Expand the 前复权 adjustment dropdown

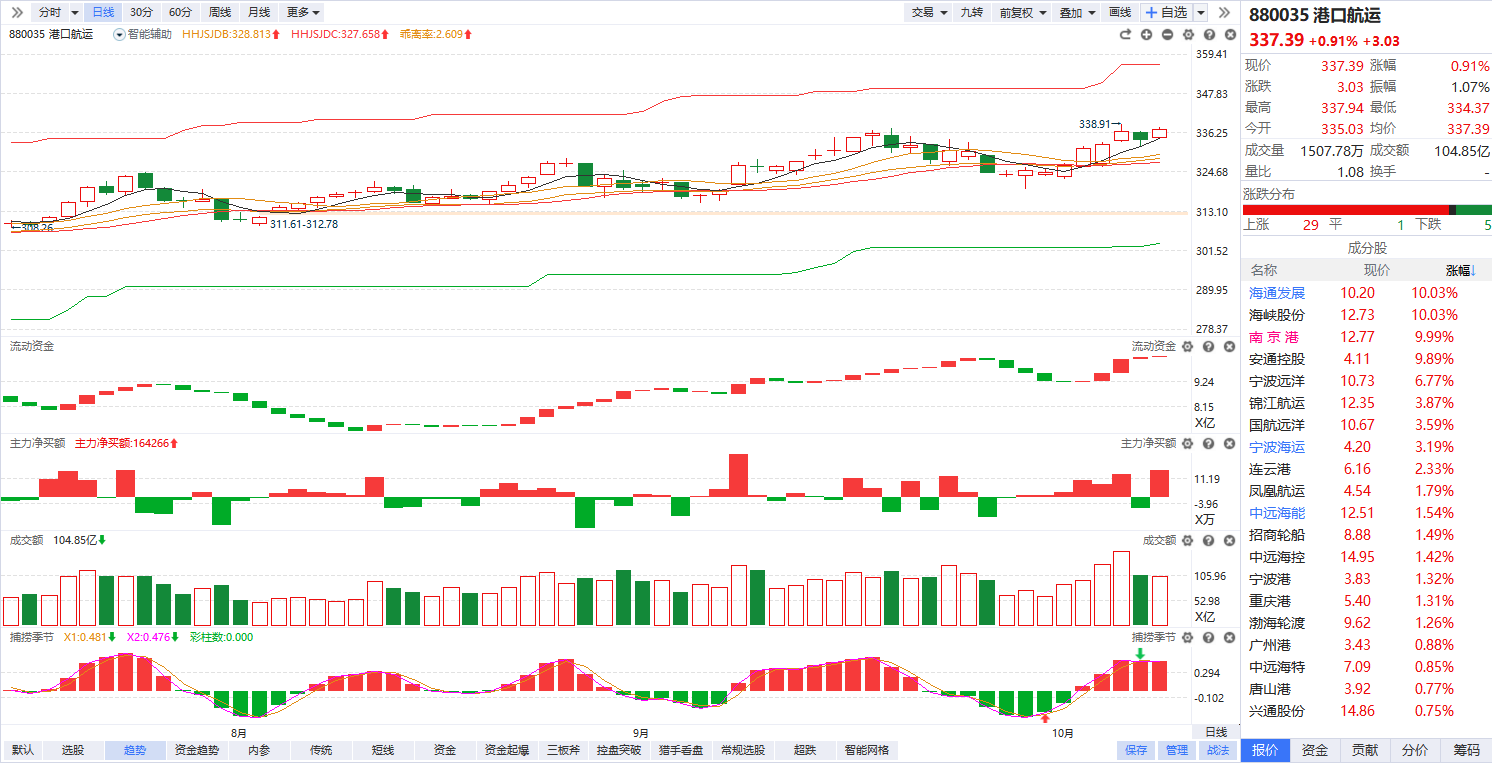click(x=1024, y=12)
